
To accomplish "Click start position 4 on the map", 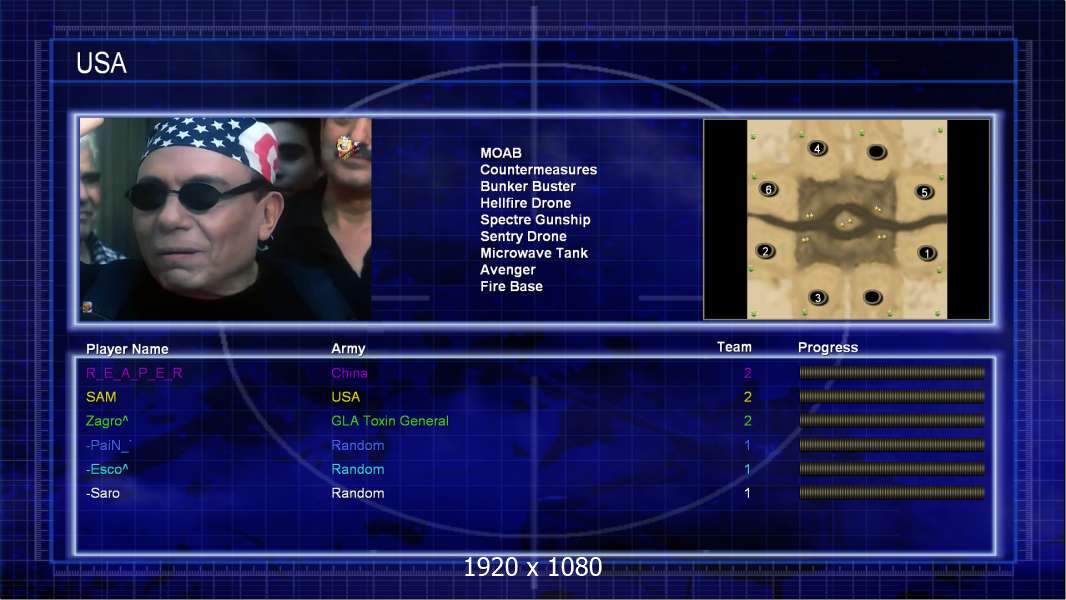I will click(817, 148).
